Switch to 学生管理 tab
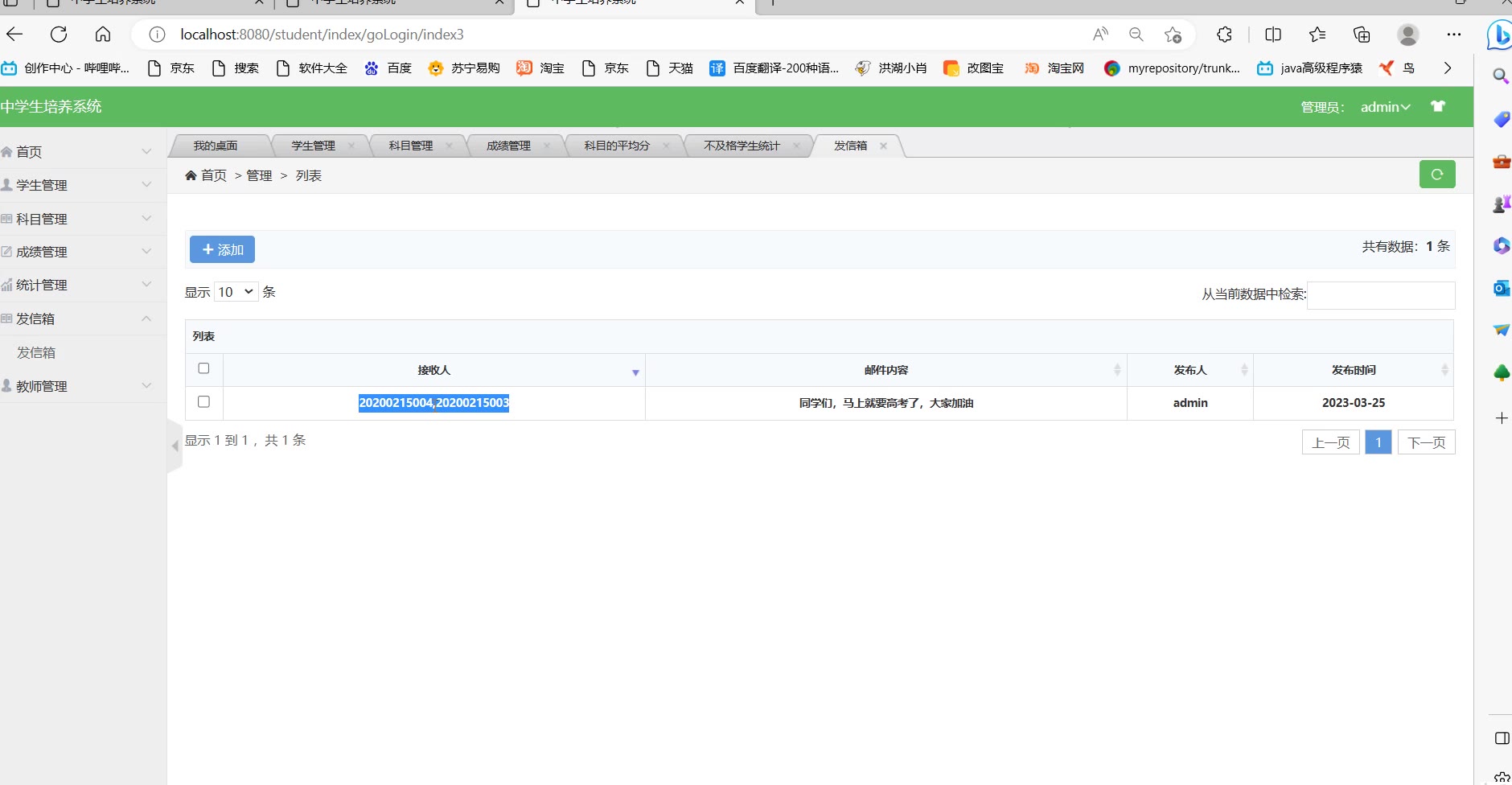The width and height of the screenshot is (1512, 785). (313, 146)
